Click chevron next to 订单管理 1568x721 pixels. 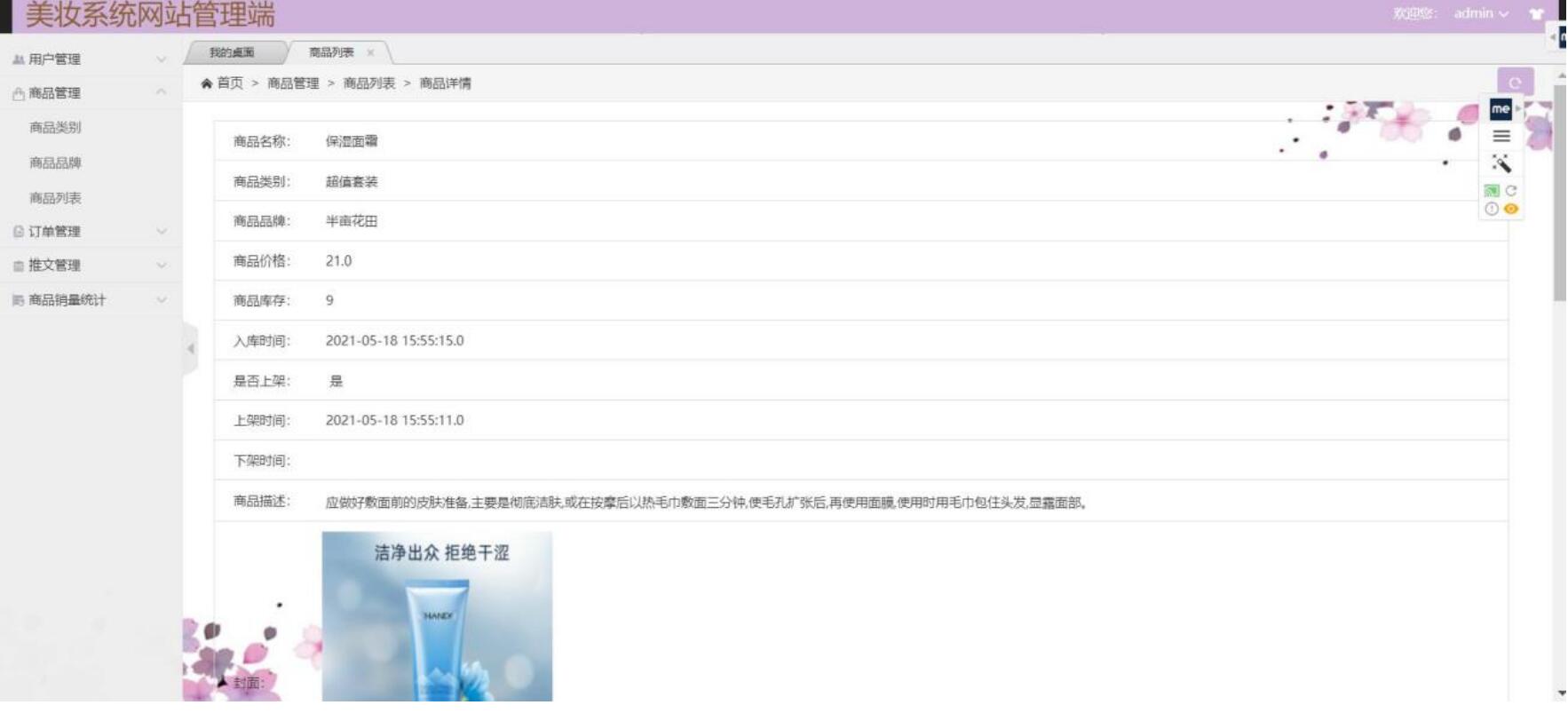(162, 232)
